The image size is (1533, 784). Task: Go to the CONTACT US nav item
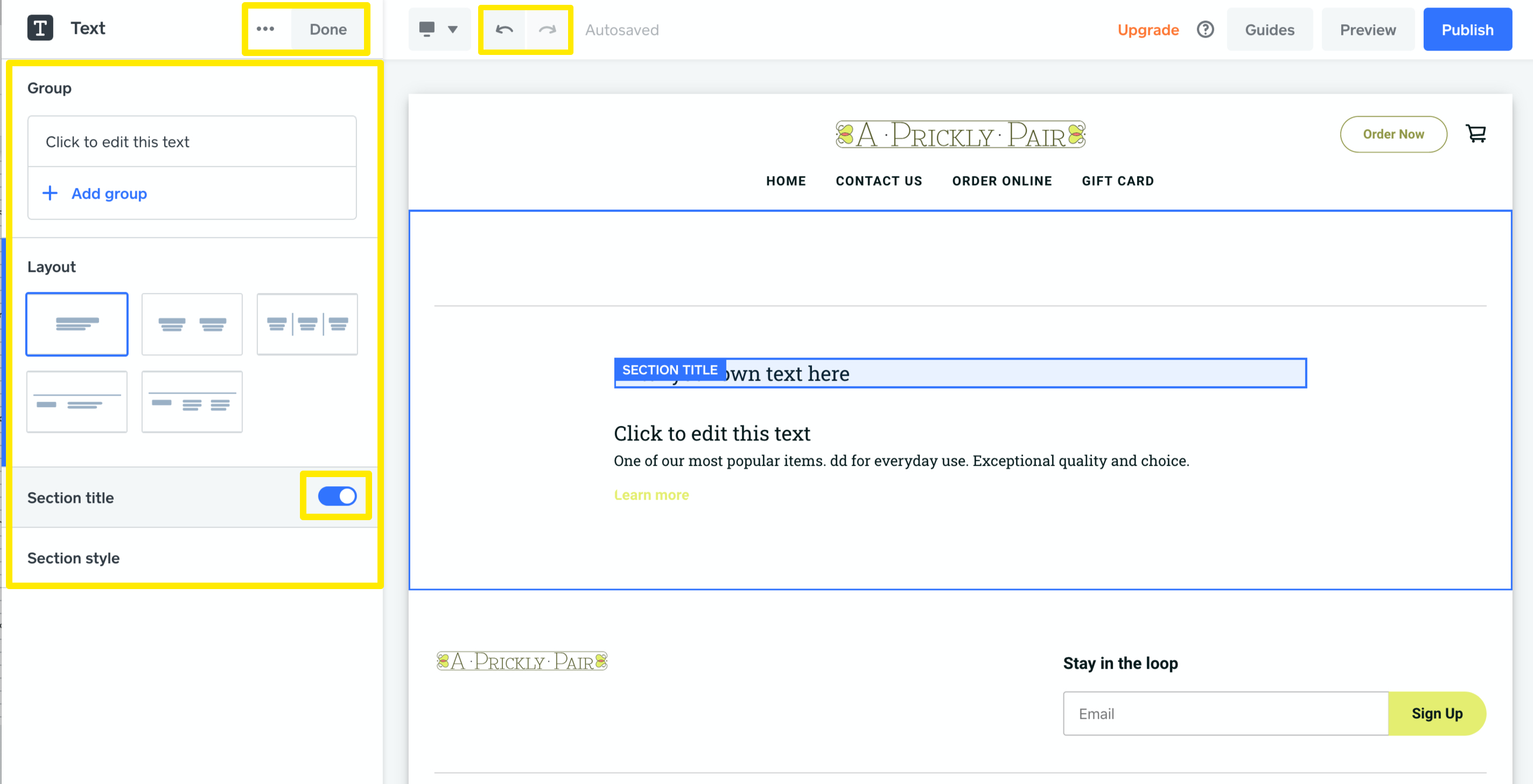[878, 181]
